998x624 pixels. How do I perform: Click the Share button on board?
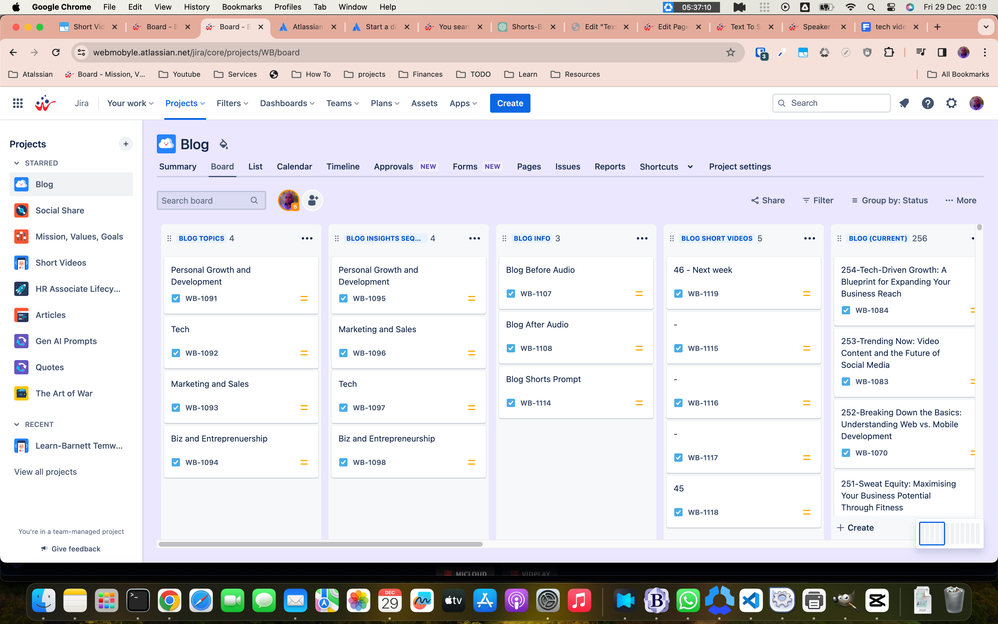click(x=768, y=200)
